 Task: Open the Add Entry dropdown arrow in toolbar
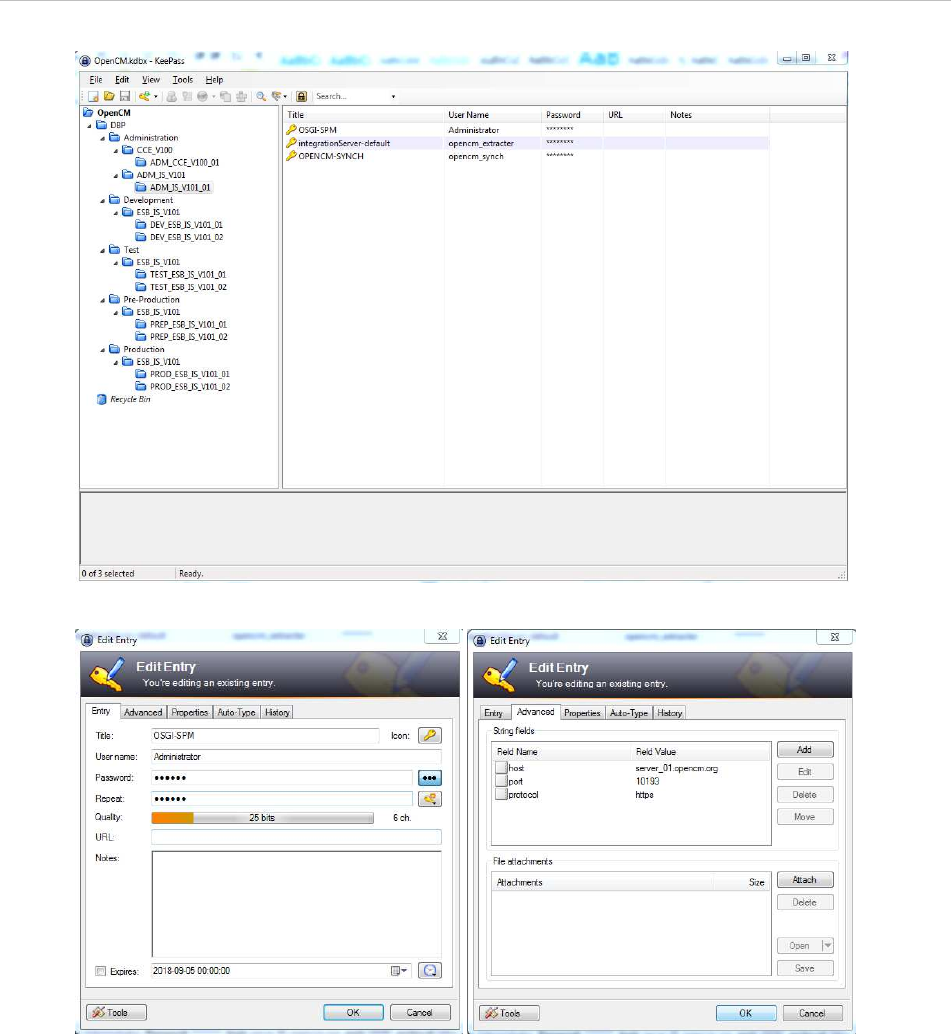(x=156, y=97)
